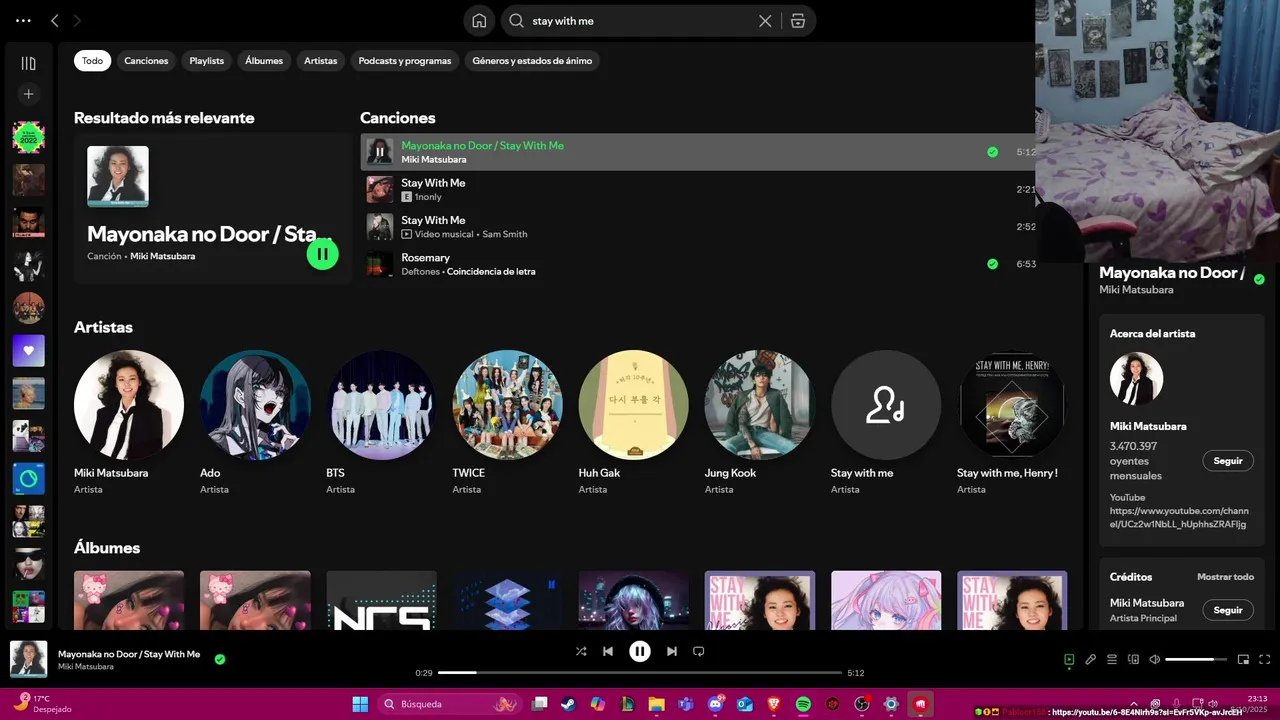The image size is (1280, 720).
Task: Open the play queue icon
Action: (1112, 659)
